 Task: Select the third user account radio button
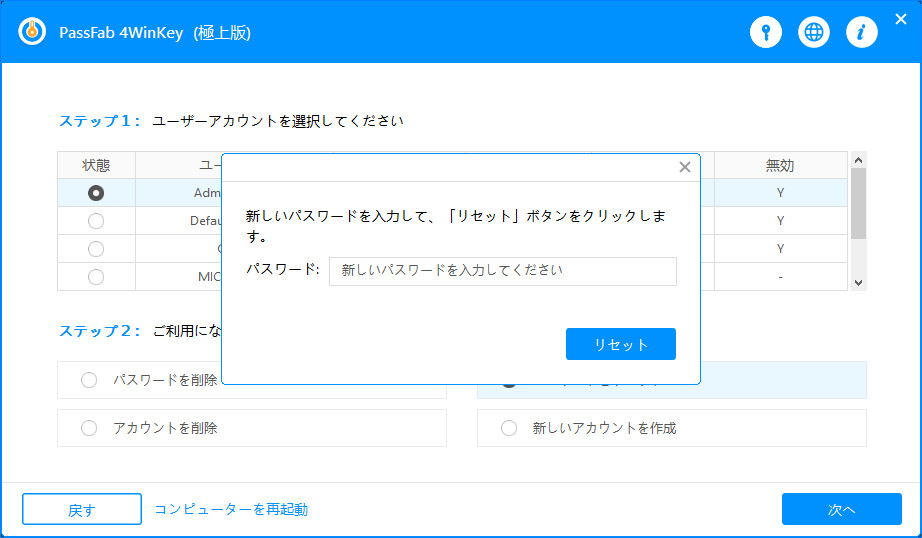coord(96,249)
